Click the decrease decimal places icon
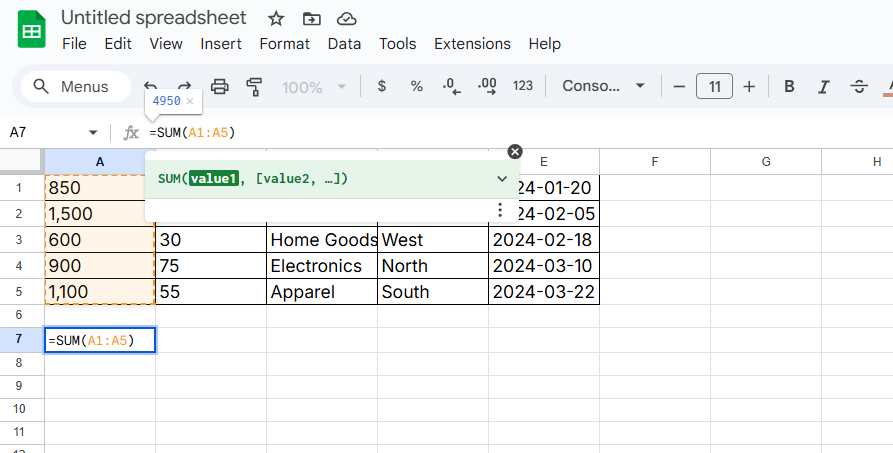Viewport: 893px width, 453px height. click(x=452, y=86)
